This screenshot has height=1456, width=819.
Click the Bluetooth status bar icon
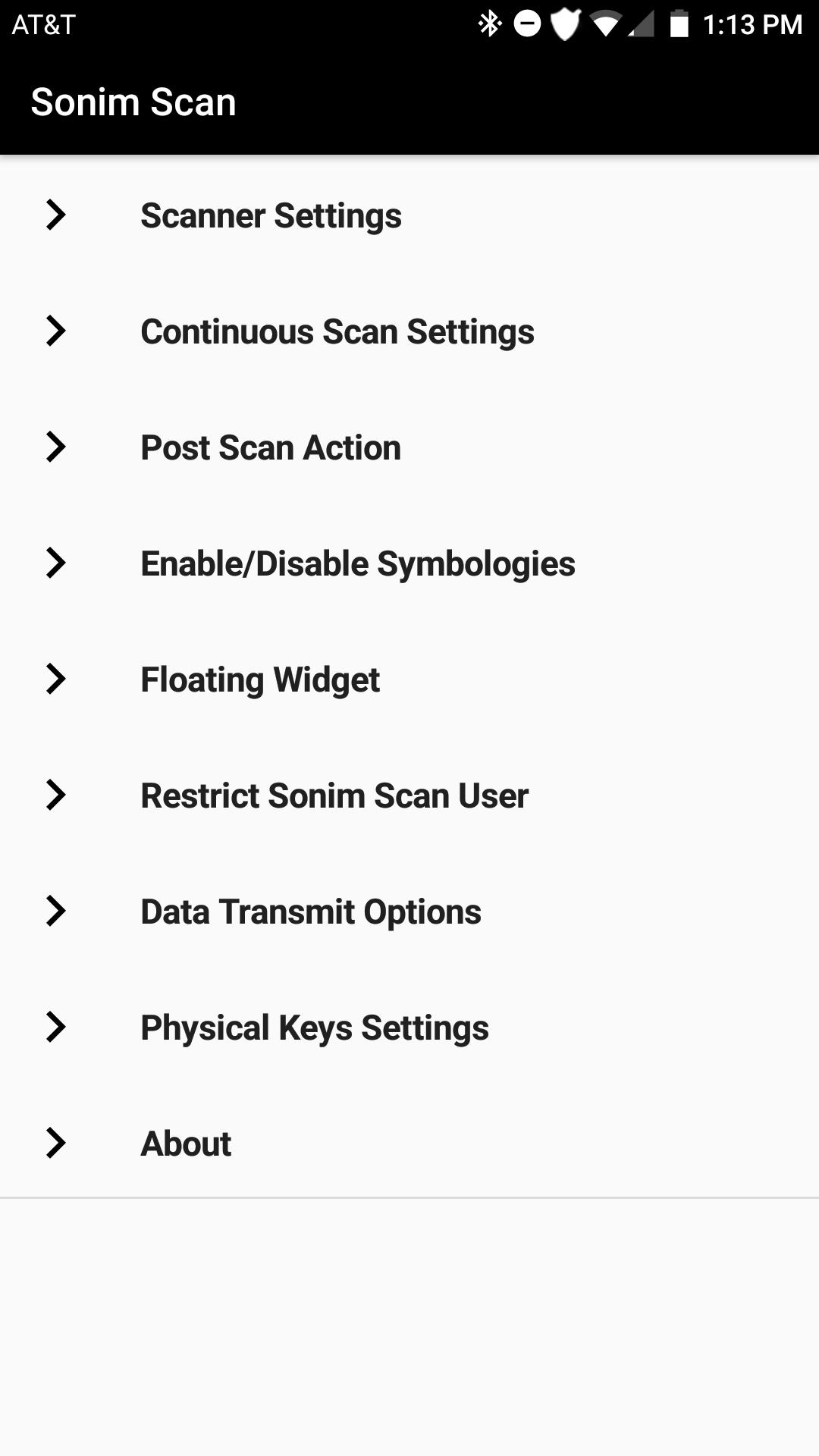[x=490, y=24]
